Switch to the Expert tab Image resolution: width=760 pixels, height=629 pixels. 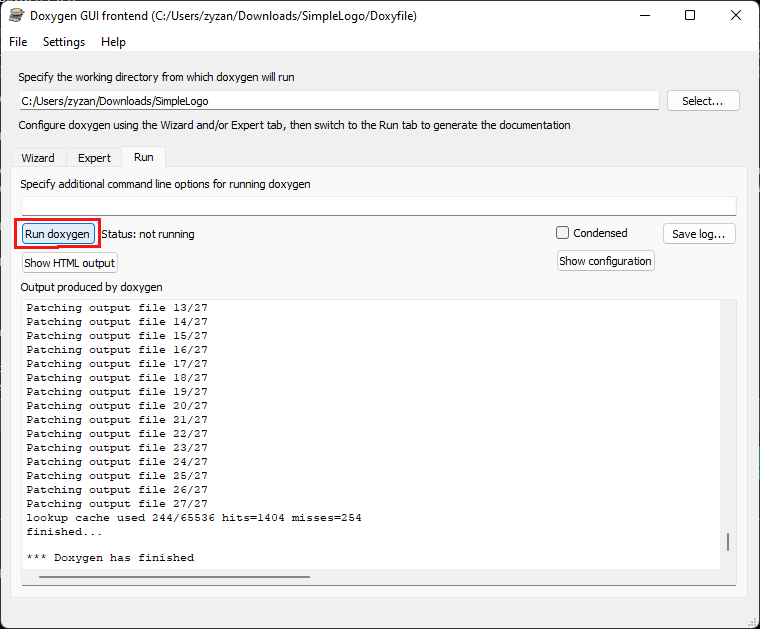[94, 158]
